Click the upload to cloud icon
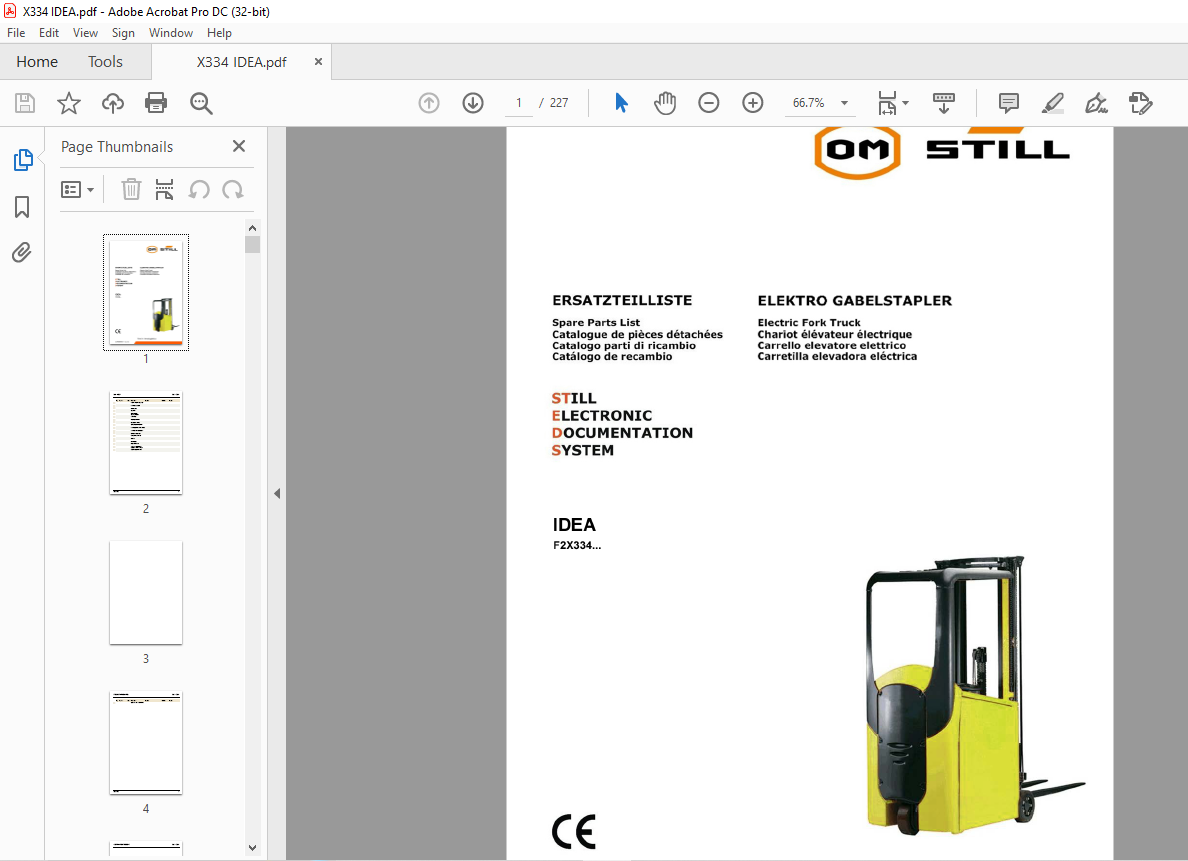Viewport: 1188px width, 861px height. pos(113,103)
